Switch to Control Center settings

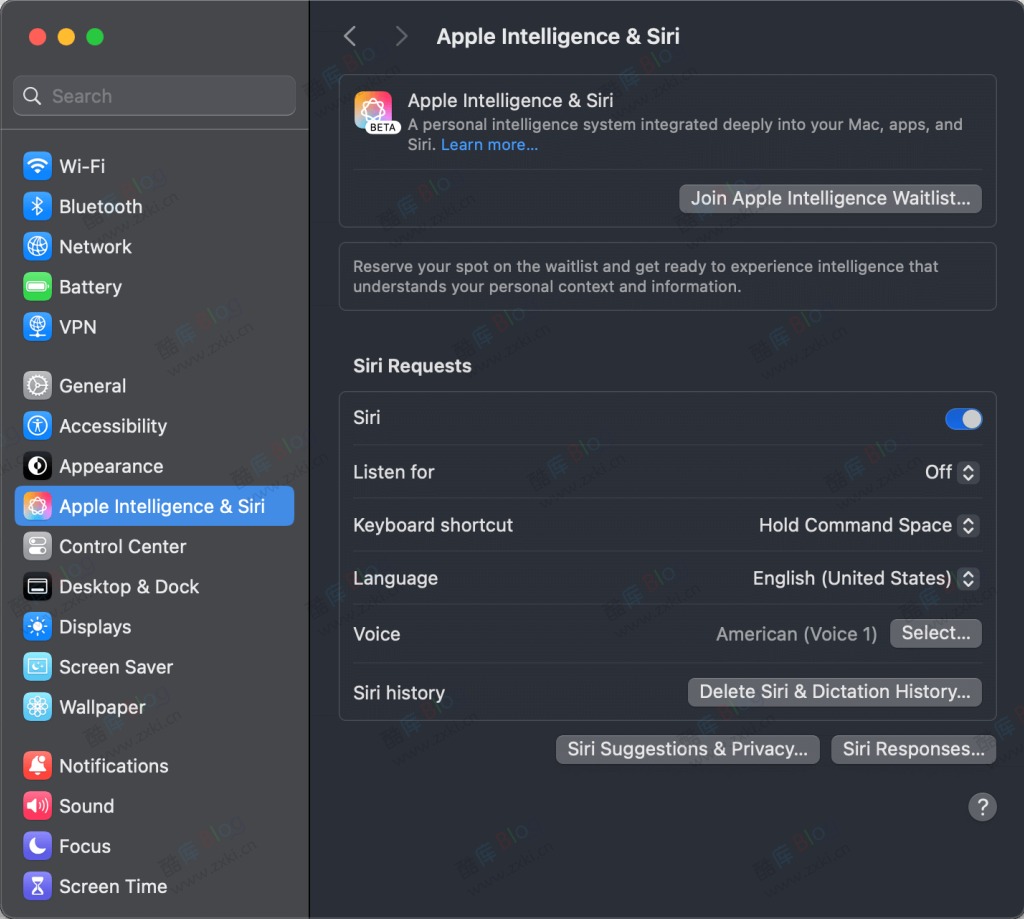123,546
